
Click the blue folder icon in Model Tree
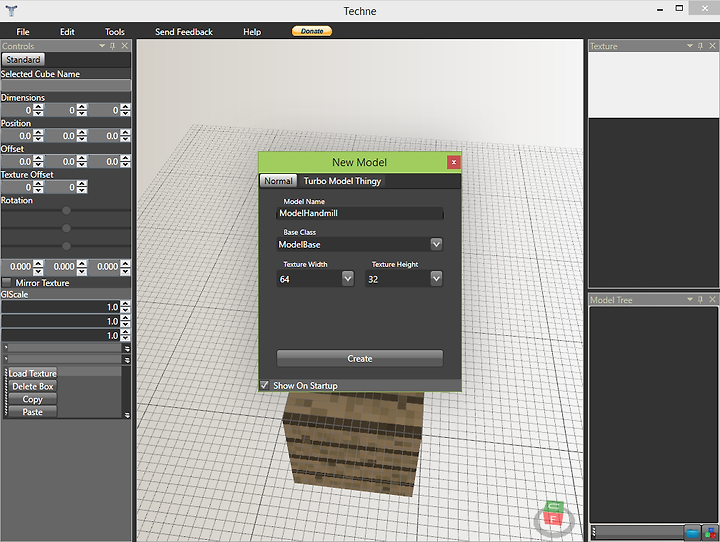click(692, 533)
